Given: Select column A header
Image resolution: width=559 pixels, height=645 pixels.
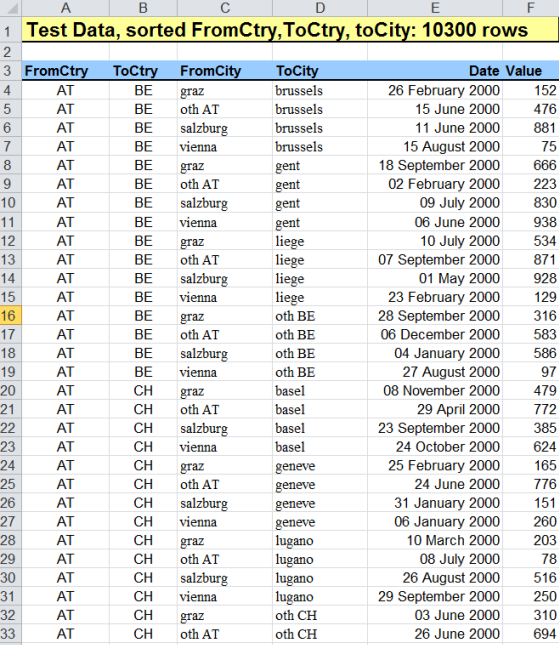Looking at the screenshot, I should coord(65,8).
